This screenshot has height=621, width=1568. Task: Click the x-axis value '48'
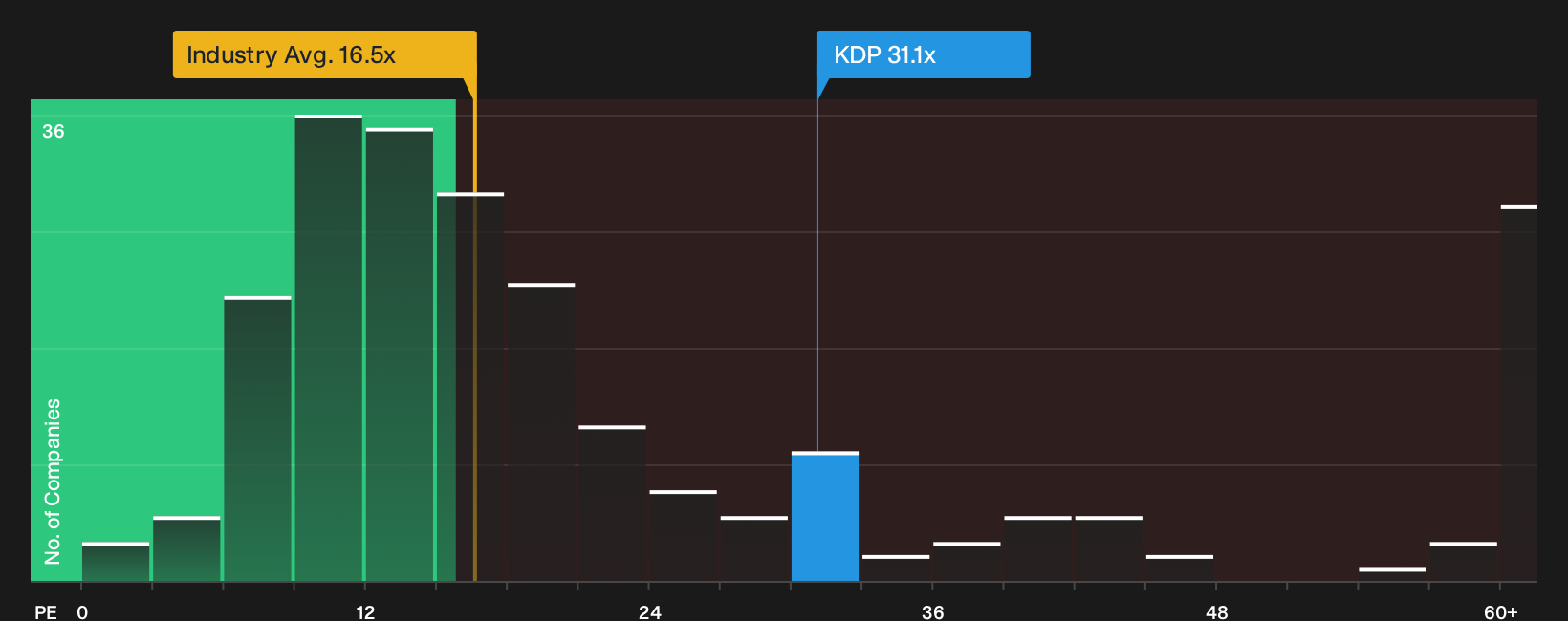point(1216,611)
